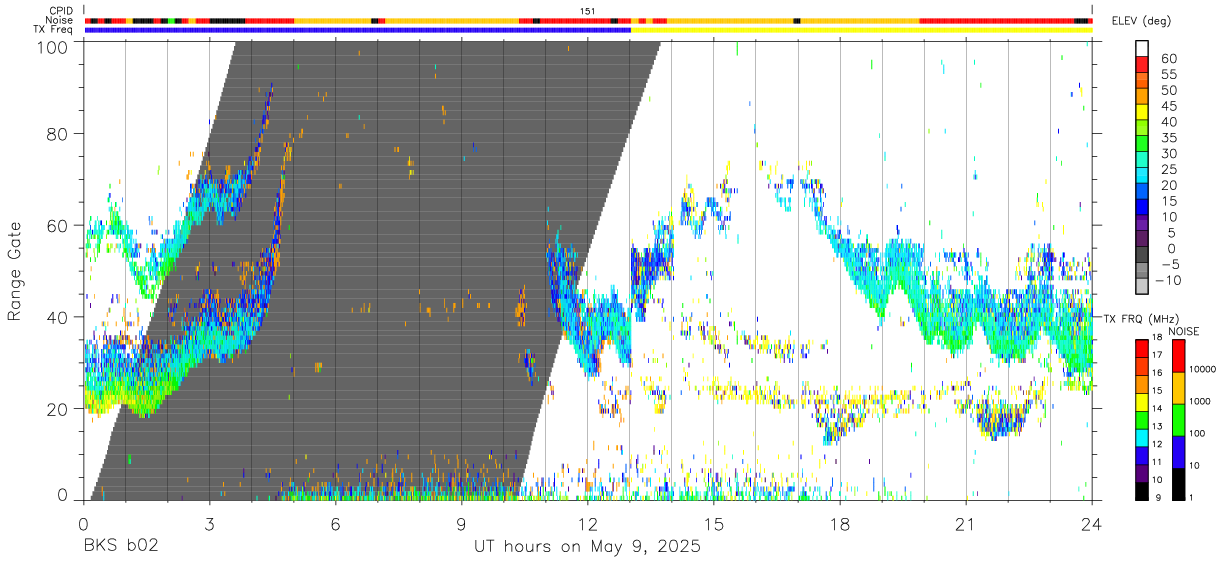Viewport: 1228px width, 567px height.
Task: Pick the dark gray -5 to 0 ELEV swatch
Action: (x=1143, y=256)
